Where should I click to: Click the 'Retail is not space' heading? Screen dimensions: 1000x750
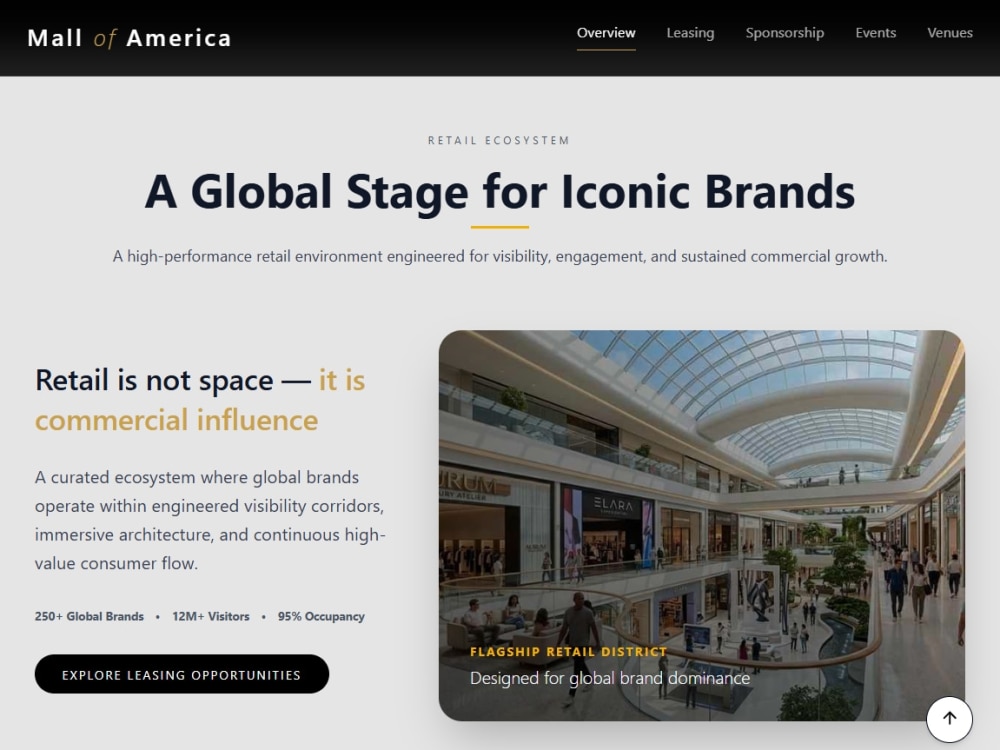tap(200, 400)
